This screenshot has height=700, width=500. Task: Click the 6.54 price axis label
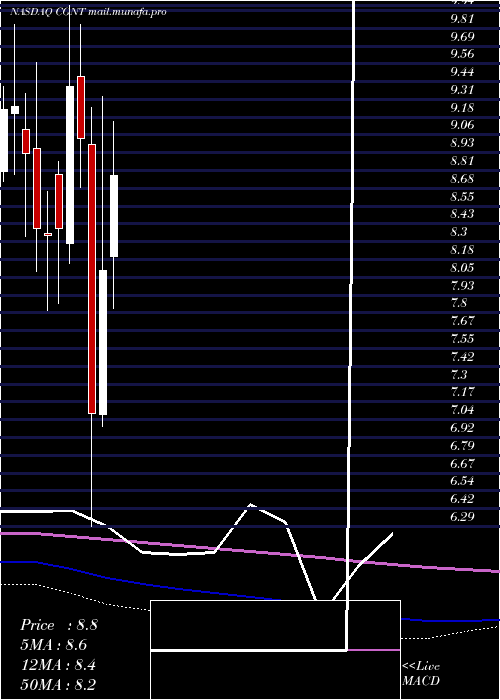pyautogui.click(x=462, y=481)
